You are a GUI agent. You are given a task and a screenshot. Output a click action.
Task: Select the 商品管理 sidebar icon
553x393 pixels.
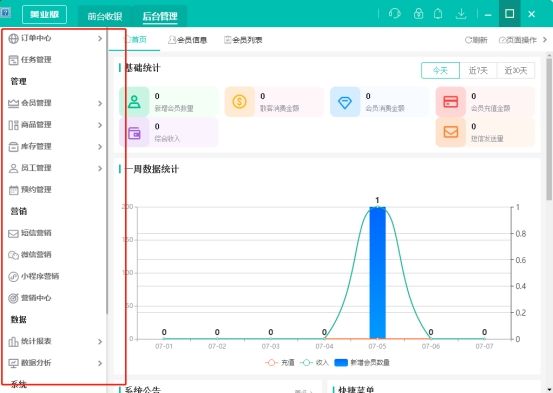pos(13,125)
